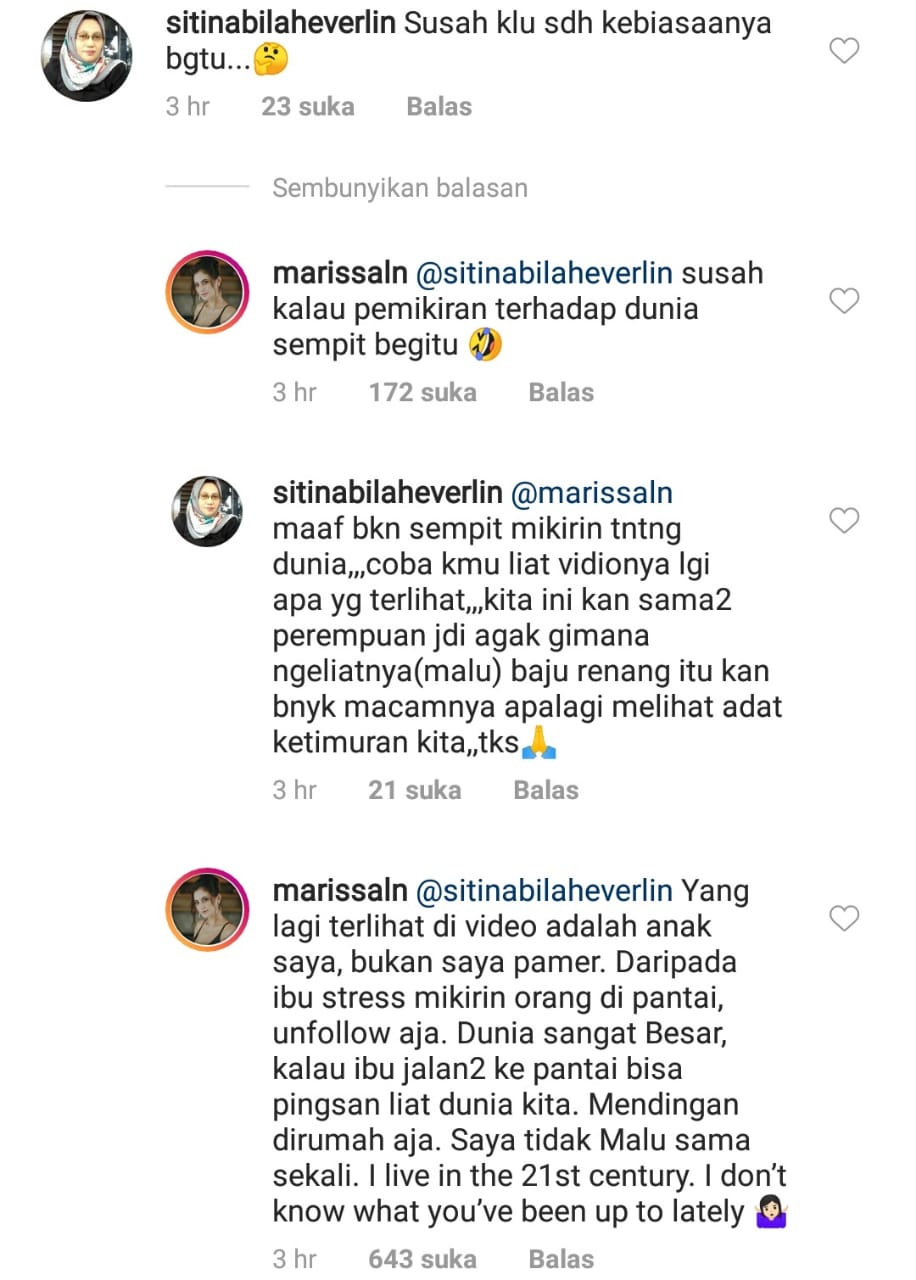View likes list for '21 suka'
Image resolution: width=916 pixels, height=1280 pixels.
point(414,790)
